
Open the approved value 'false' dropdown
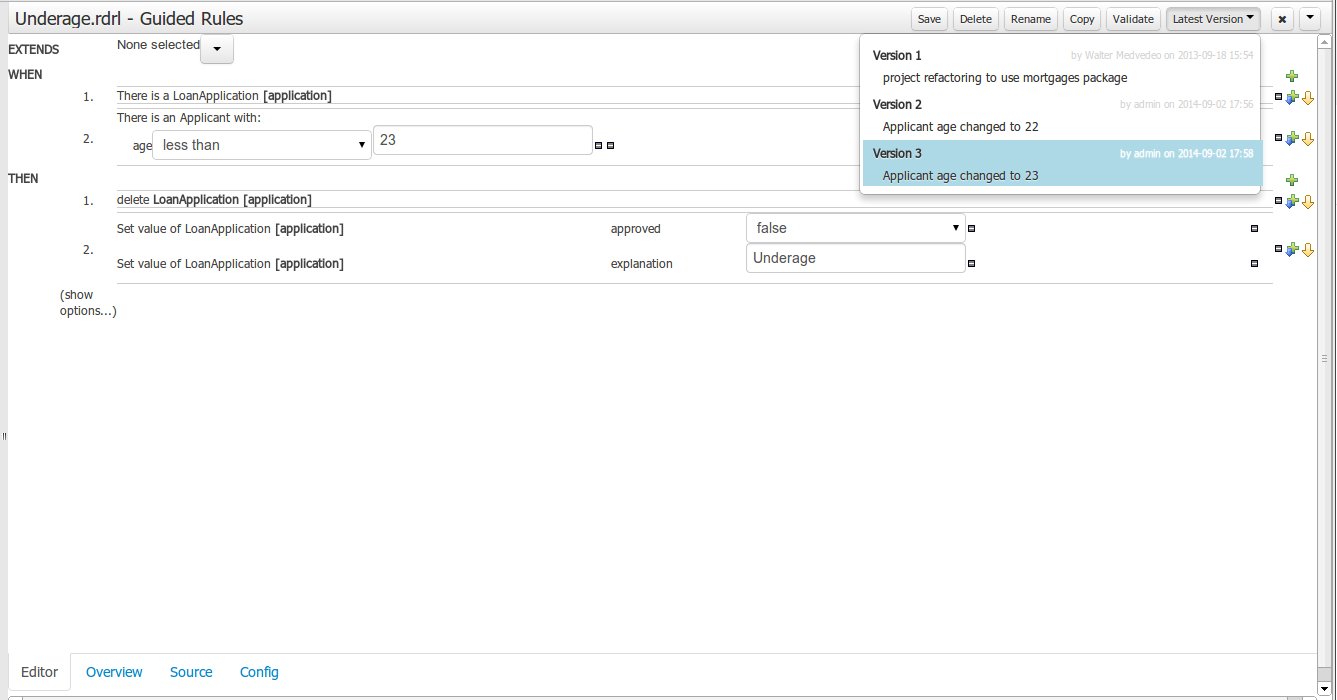click(x=855, y=228)
